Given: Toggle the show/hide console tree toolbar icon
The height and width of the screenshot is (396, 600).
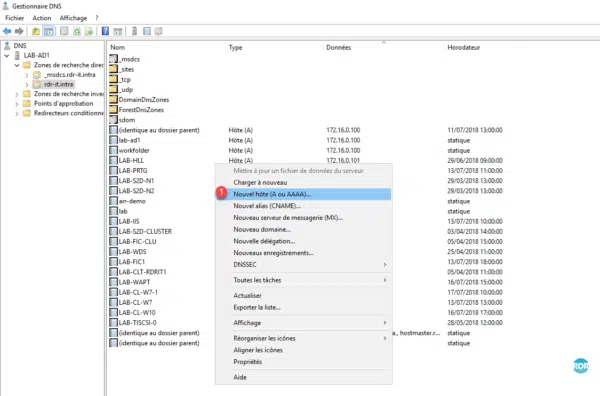Looking at the screenshot, I should [x=49, y=31].
